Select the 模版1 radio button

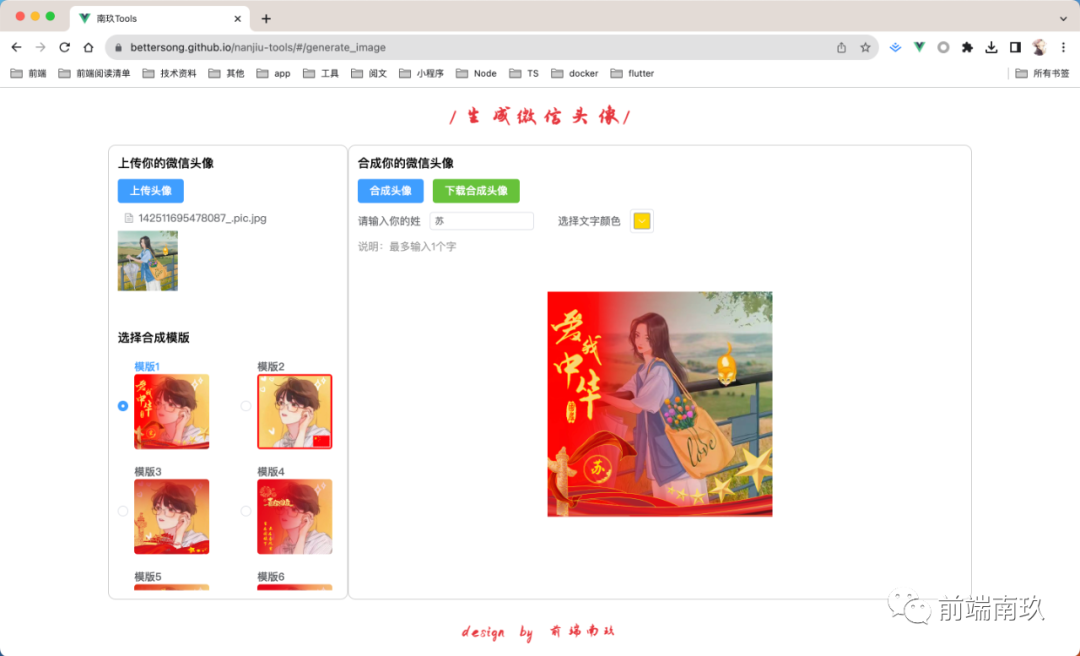pos(123,406)
